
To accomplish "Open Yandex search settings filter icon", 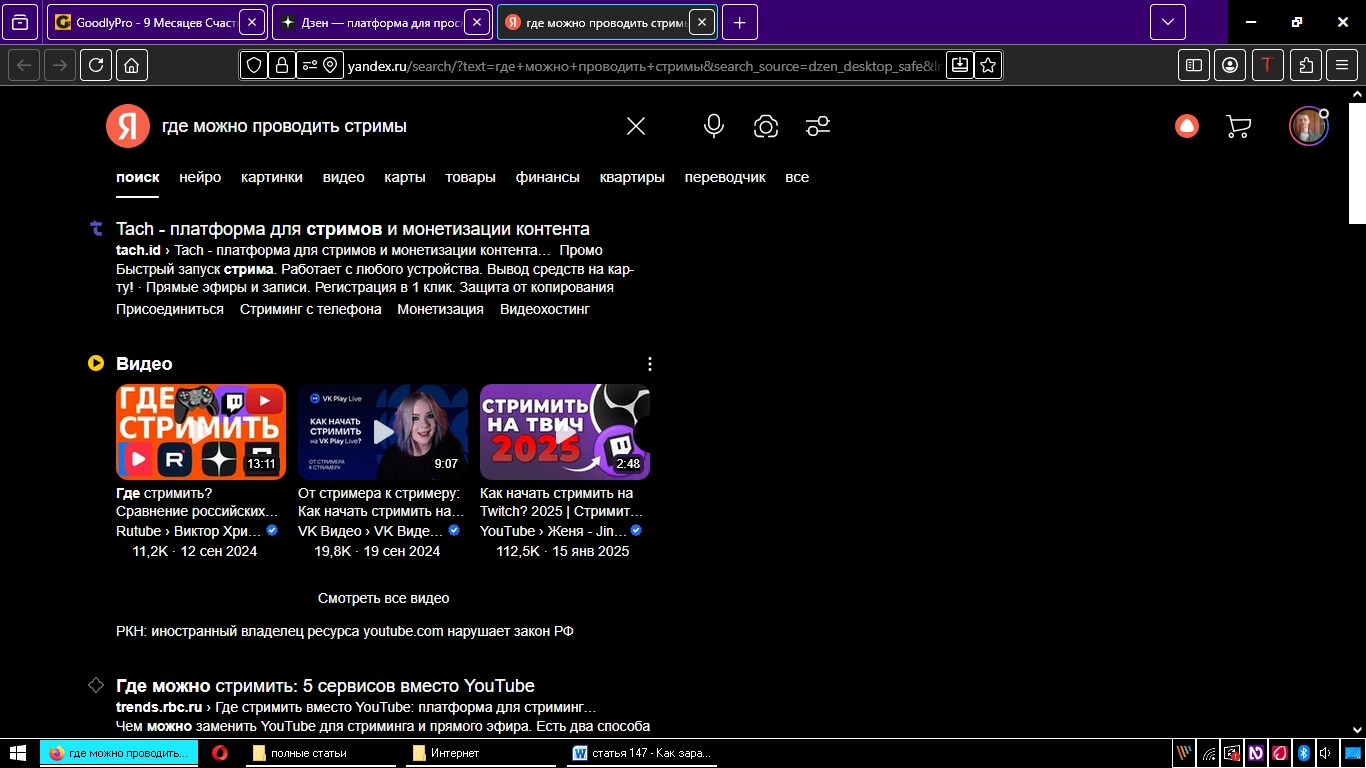I will coord(818,126).
